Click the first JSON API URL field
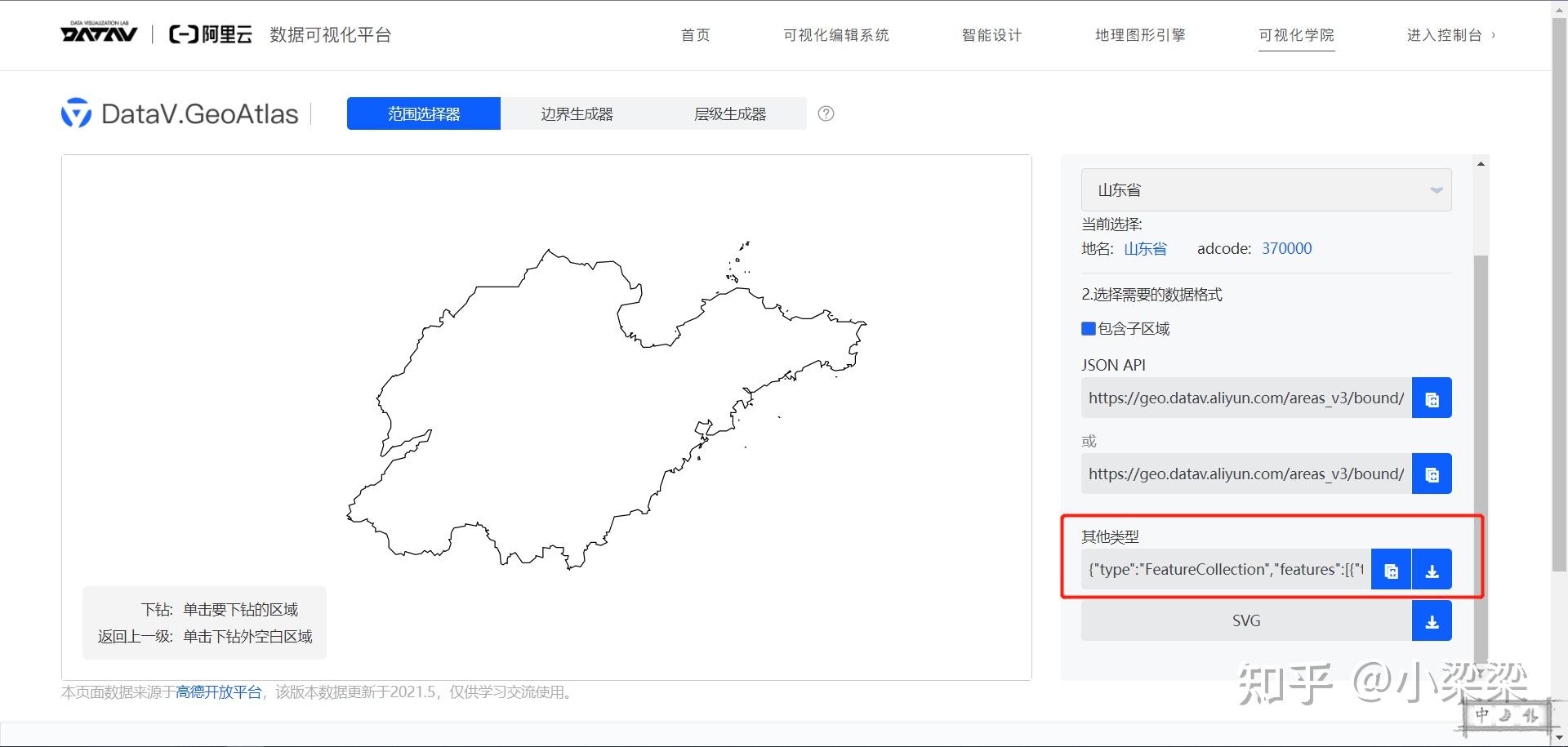 tap(1245, 398)
